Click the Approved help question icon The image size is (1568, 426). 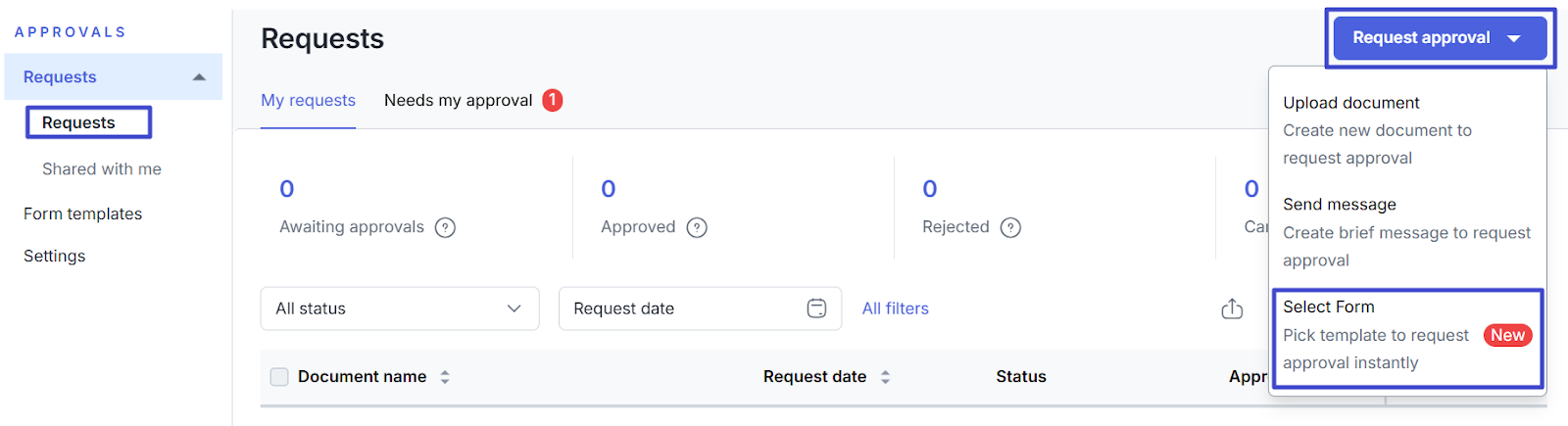tap(697, 227)
